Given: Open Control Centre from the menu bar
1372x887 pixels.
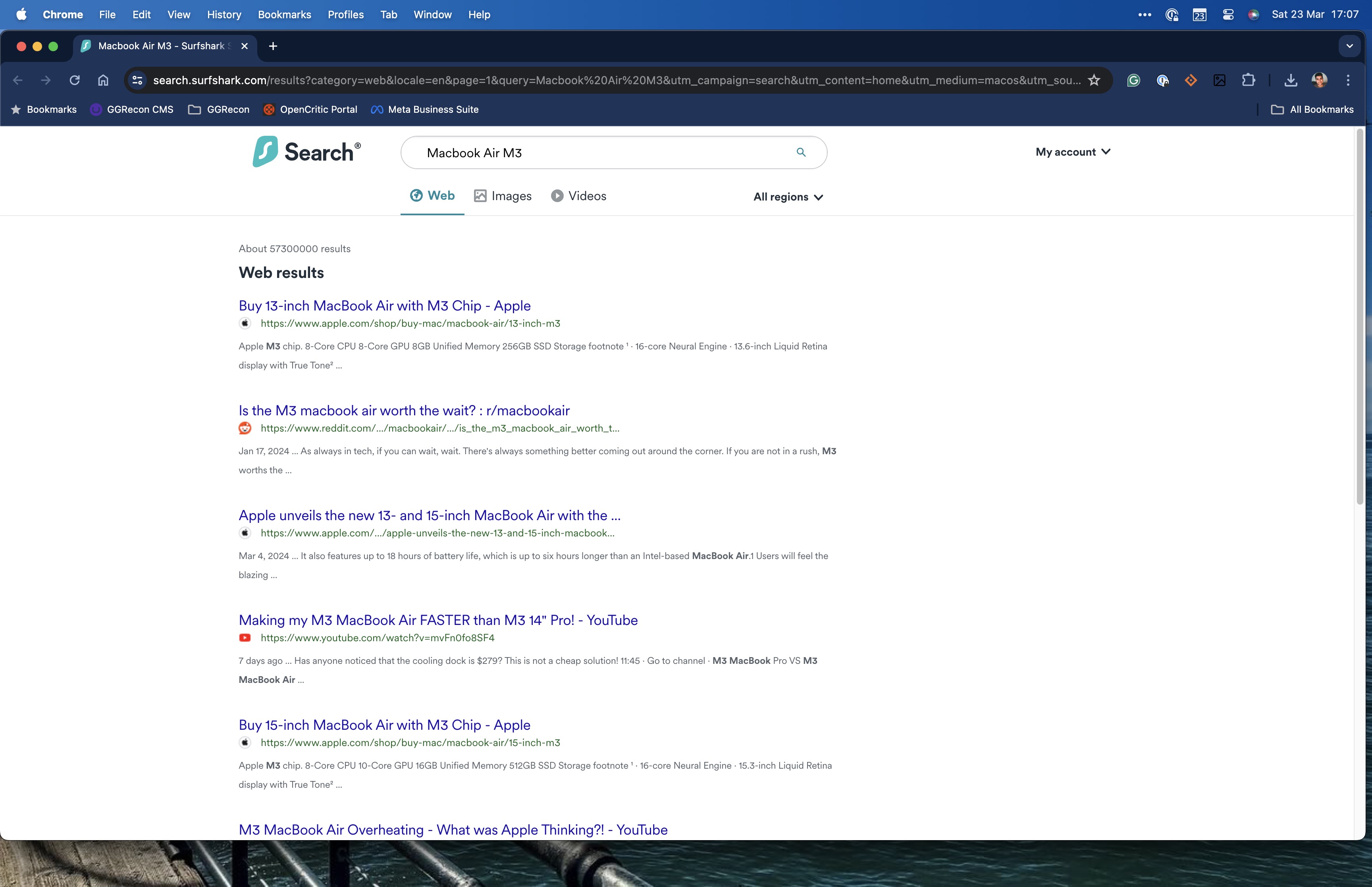Looking at the screenshot, I should (x=1228, y=14).
